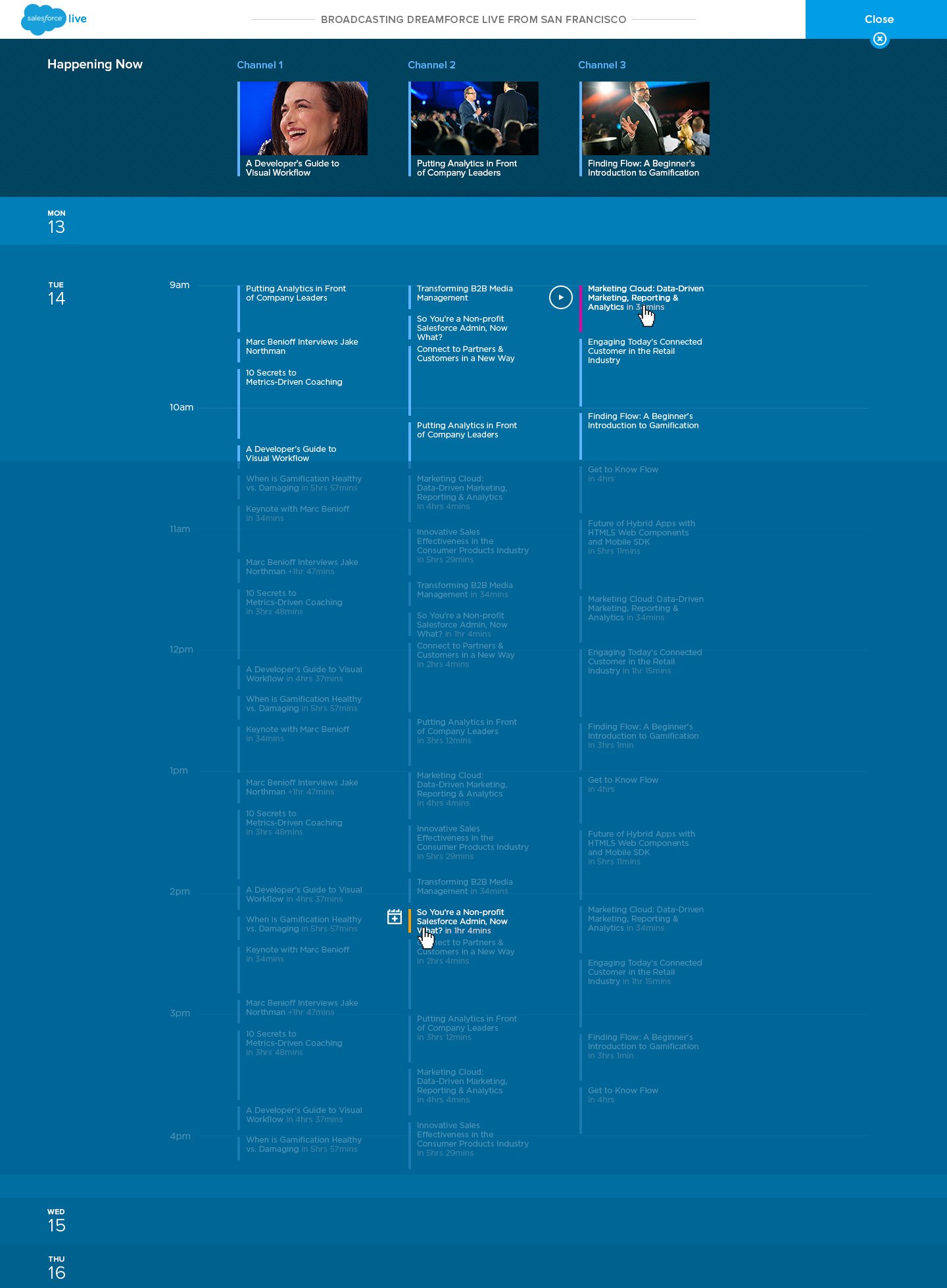The image size is (947, 1288).
Task: Click 'Putting Analytics in Front' caption under Channel 2
Action: point(467,168)
